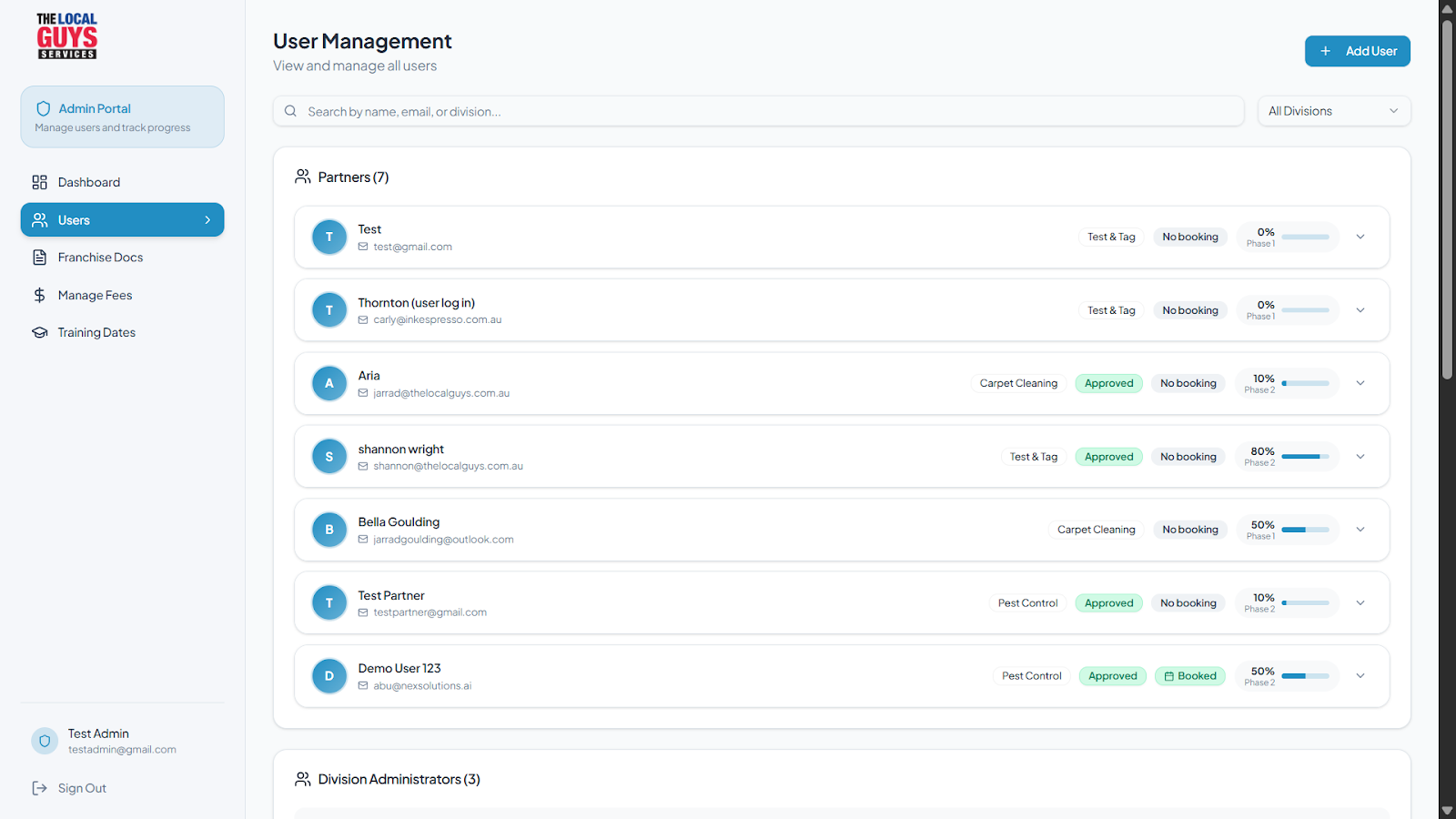This screenshot has width=1456, height=819.
Task: Click the Franchise Docs document icon
Action: (x=39, y=258)
